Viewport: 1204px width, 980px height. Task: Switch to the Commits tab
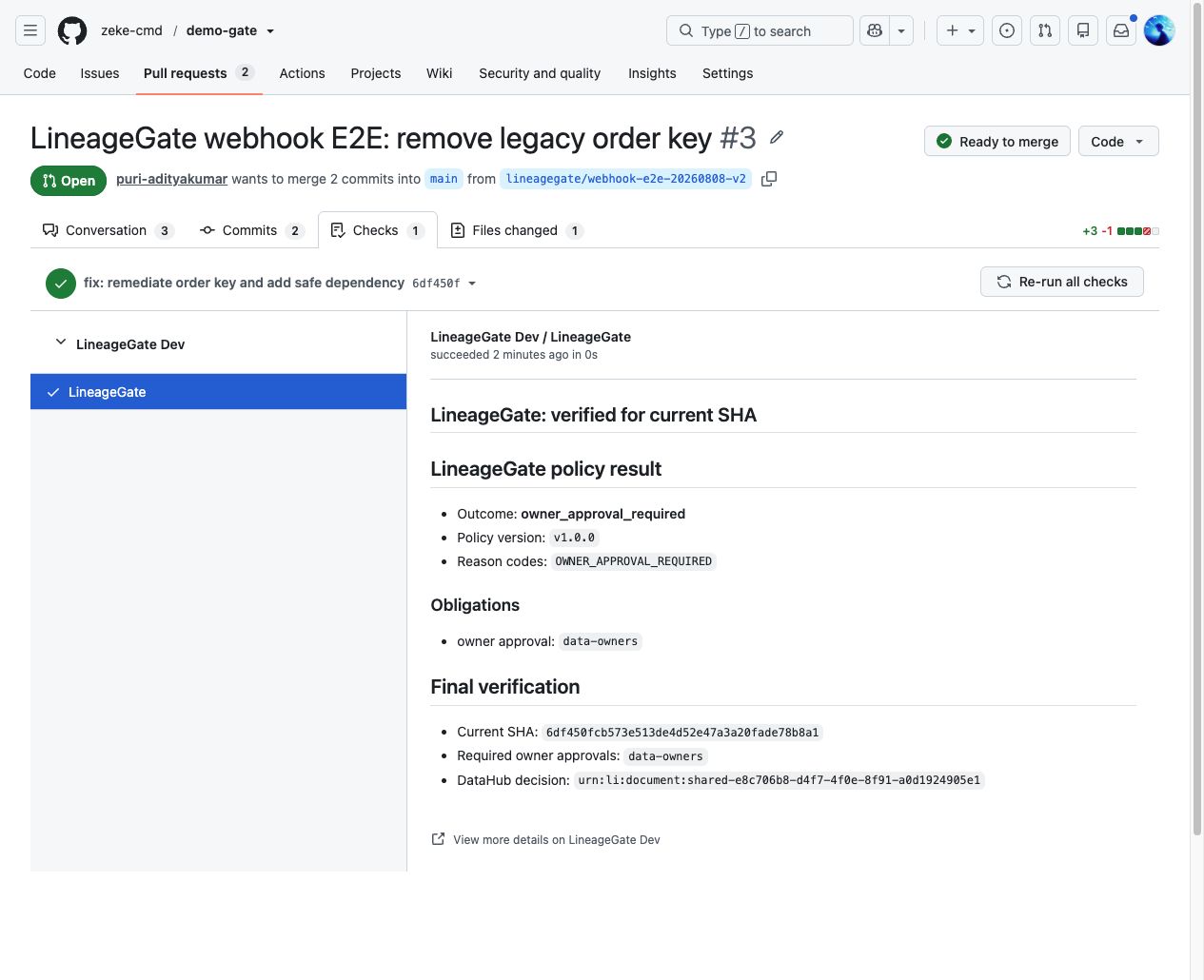(251, 230)
